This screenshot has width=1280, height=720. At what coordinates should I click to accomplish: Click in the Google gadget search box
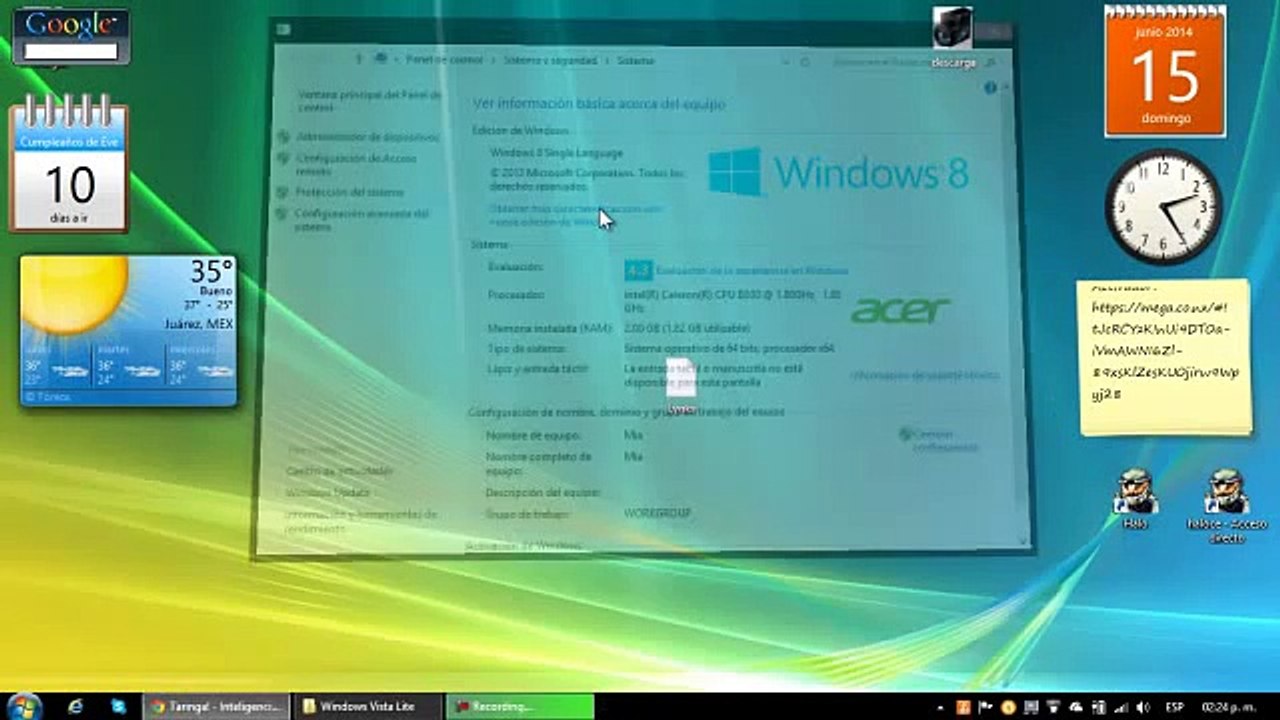pos(70,50)
